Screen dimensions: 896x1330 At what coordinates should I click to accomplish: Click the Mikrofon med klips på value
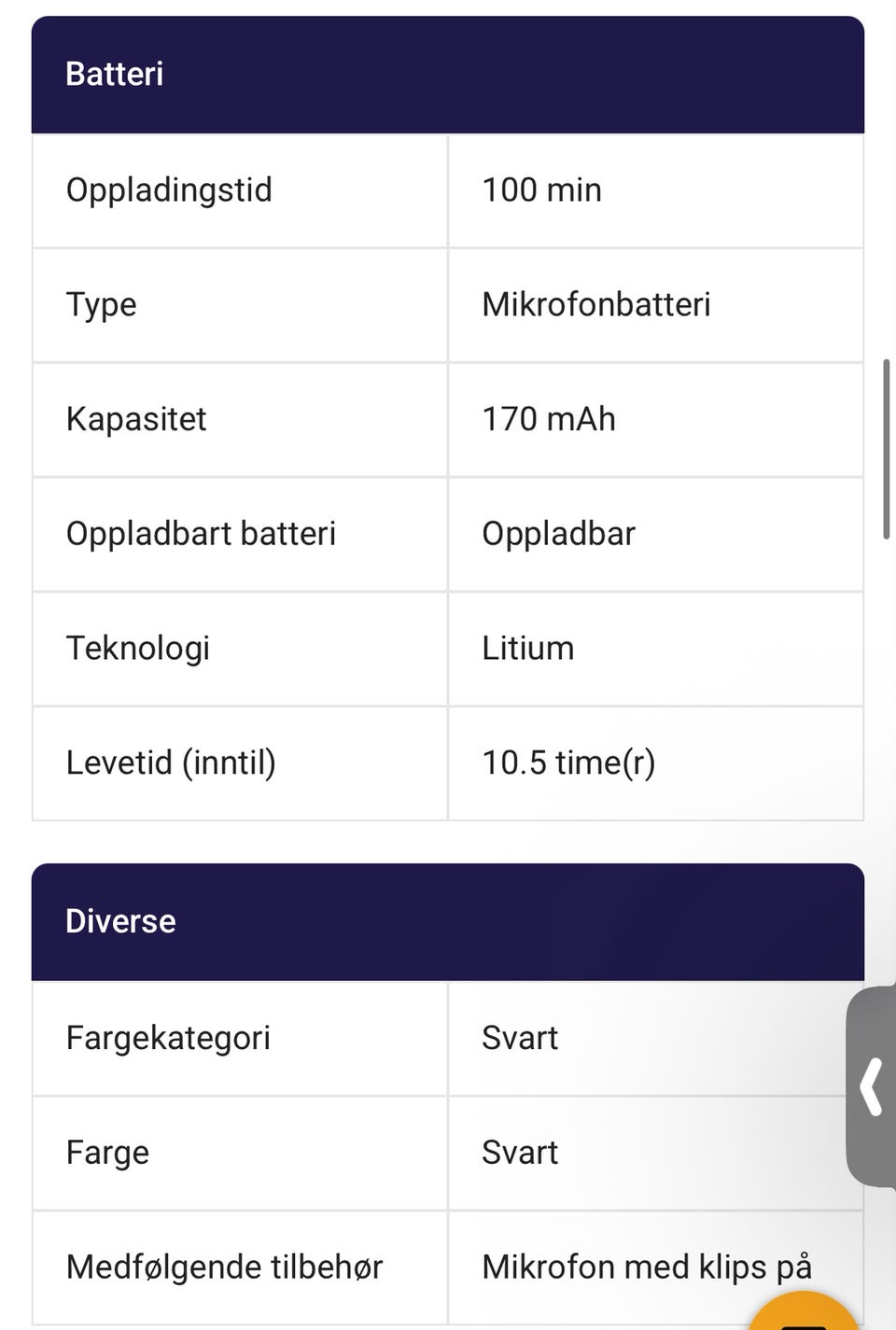click(x=646, y=1267)
